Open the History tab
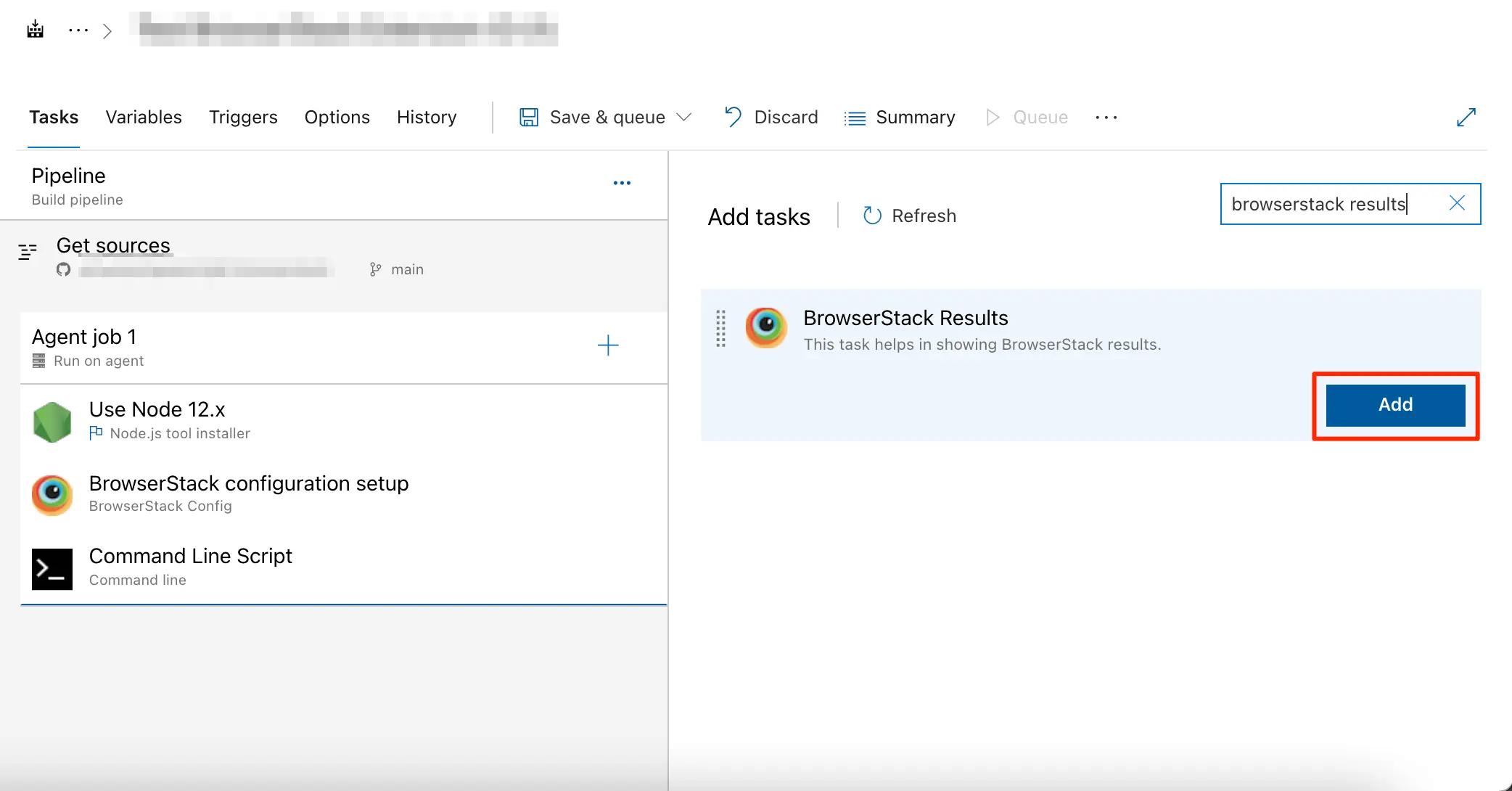 click(427, 118)
